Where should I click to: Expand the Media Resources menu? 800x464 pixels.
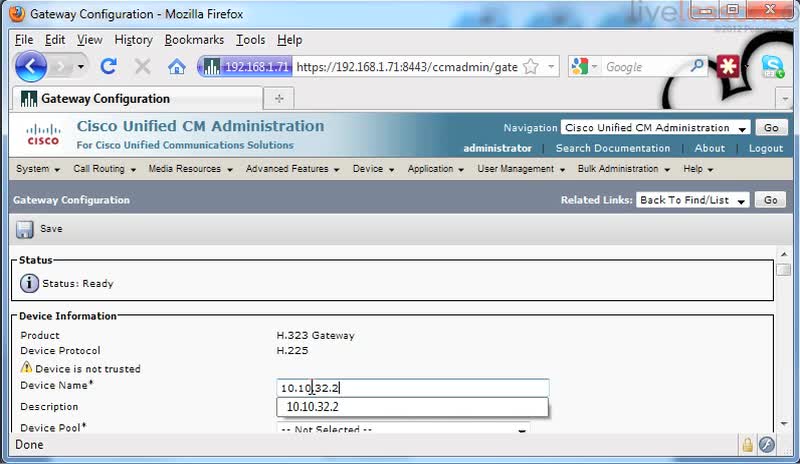tap(190, 169)
